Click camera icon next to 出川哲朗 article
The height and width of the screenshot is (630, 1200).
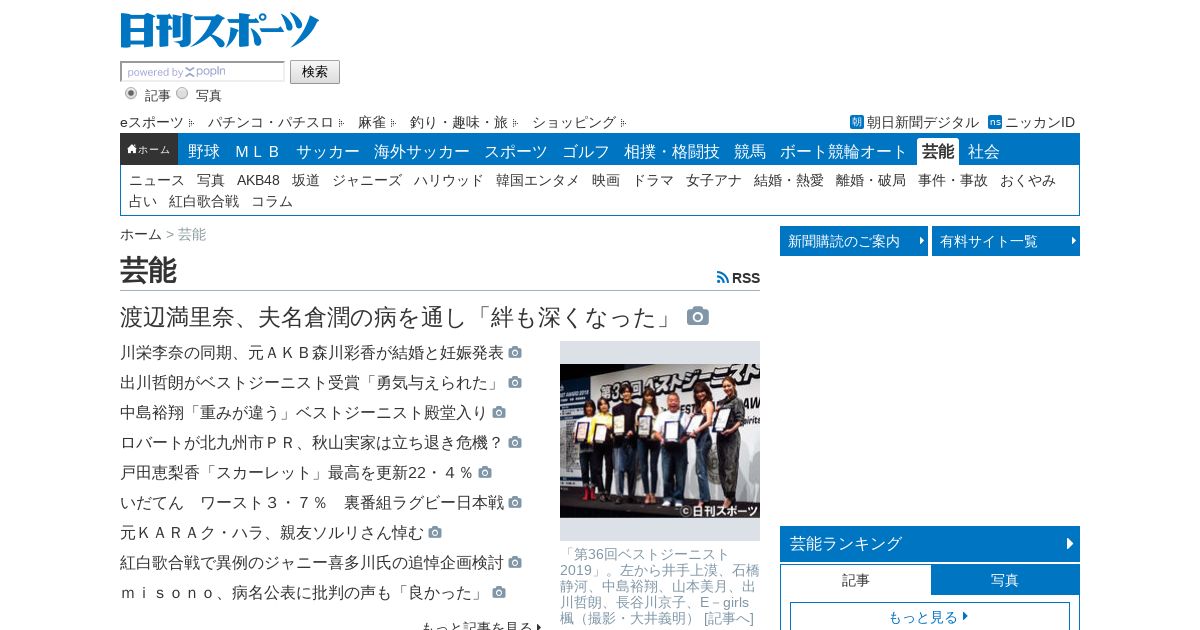tap(515, 383)
